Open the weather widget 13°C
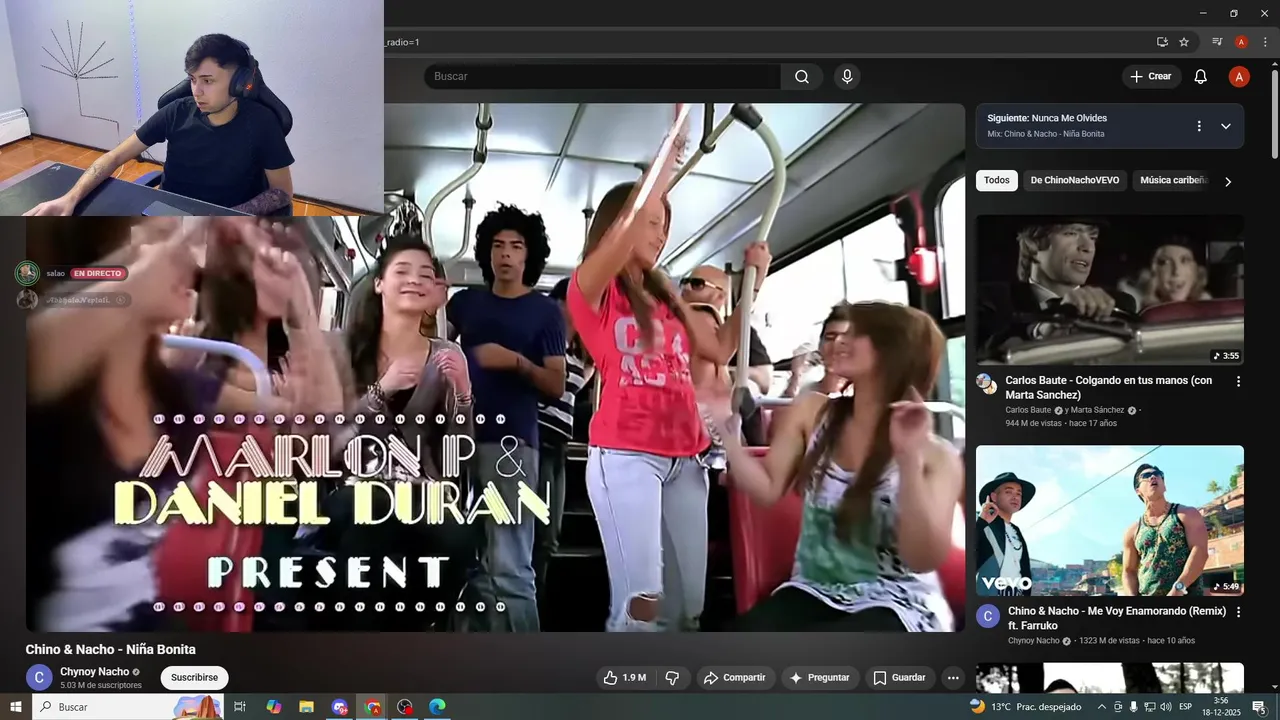 click(x=1025, y=707)
